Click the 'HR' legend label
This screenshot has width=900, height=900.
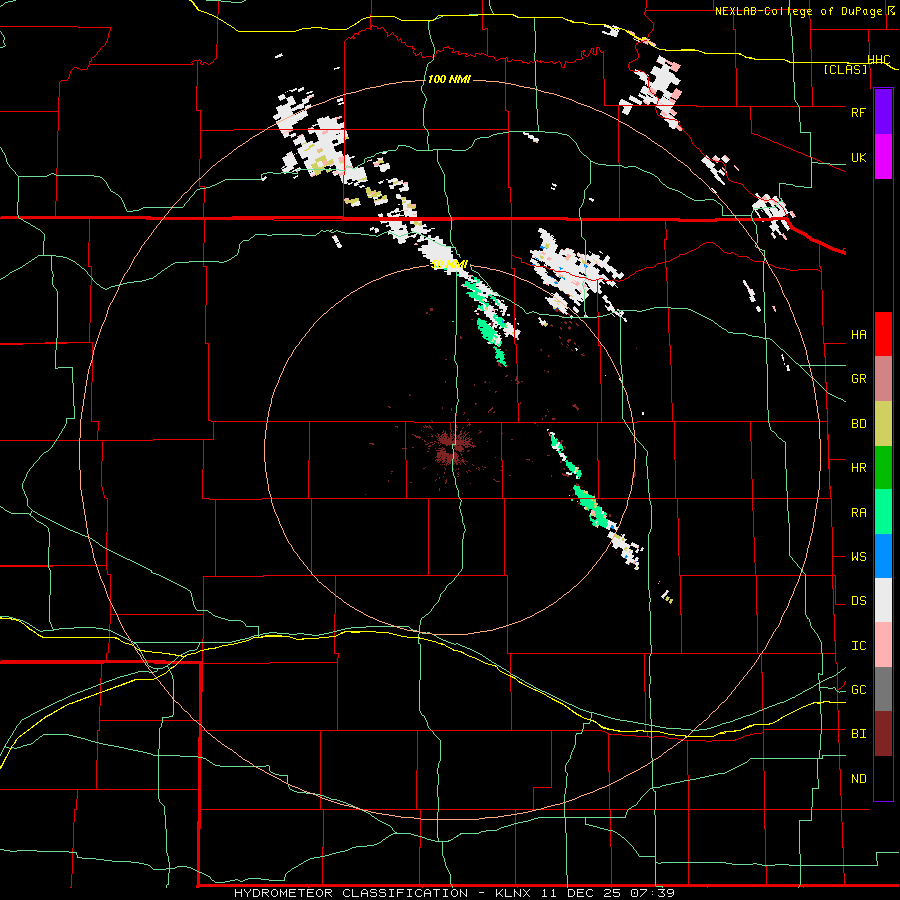pyautogui.click(x=858, y=468)
